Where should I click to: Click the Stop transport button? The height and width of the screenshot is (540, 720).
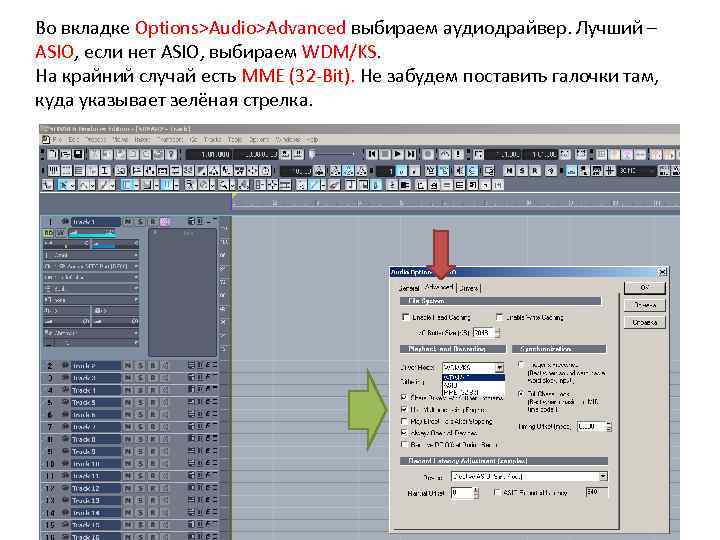385,154
